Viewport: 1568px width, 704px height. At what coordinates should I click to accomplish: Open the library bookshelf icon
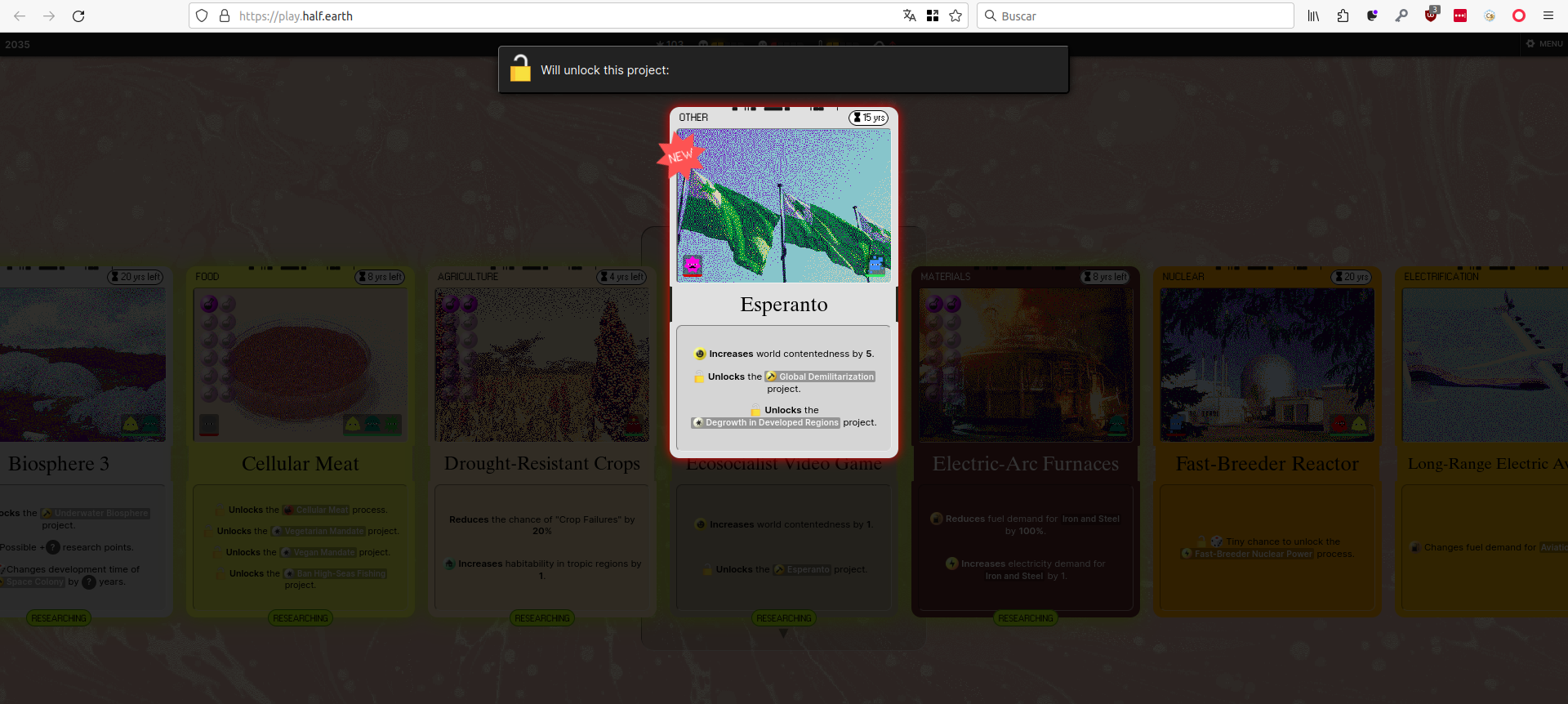[x=1313, y=16]
